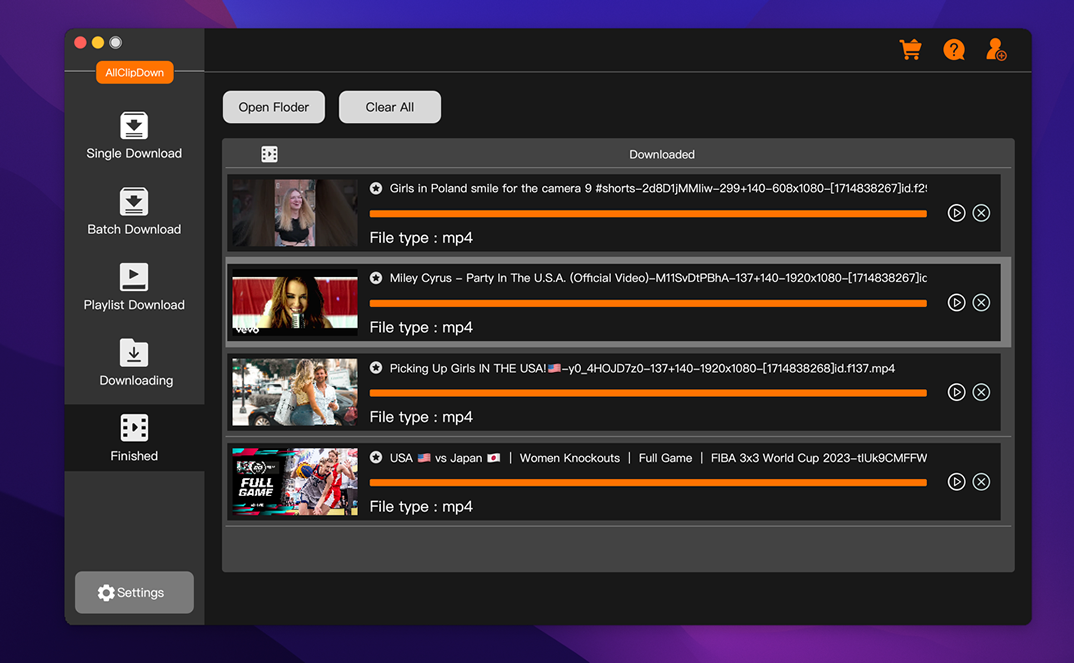Image resolution: width=1074 pixels, height=663 pixels.
Task: Play the Picking Up Girls IN THE USA video
Action: [956, 392]
